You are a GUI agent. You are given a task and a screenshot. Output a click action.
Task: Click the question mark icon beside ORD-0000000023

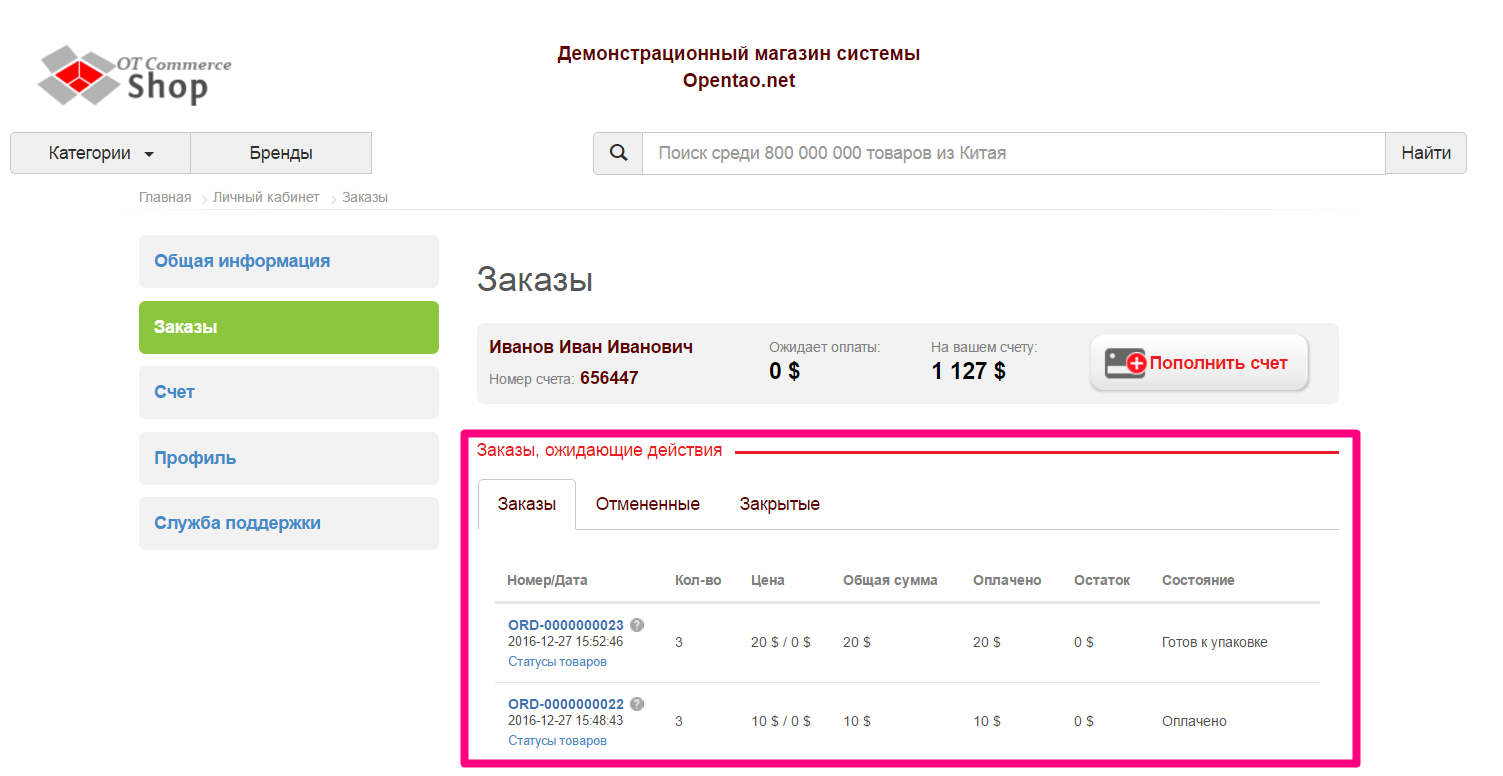coord(637,623)
